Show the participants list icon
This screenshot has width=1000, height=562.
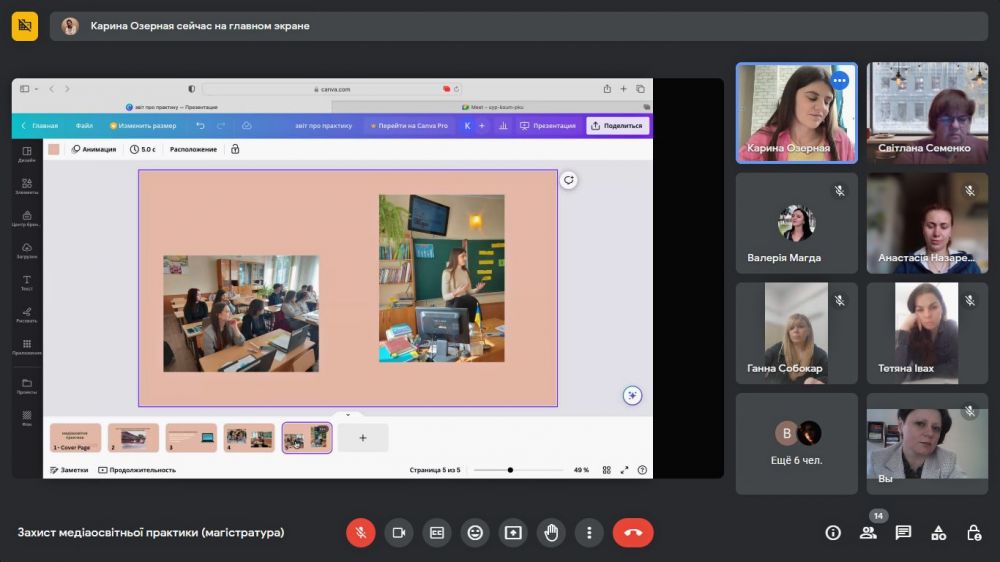pos(868,533)
